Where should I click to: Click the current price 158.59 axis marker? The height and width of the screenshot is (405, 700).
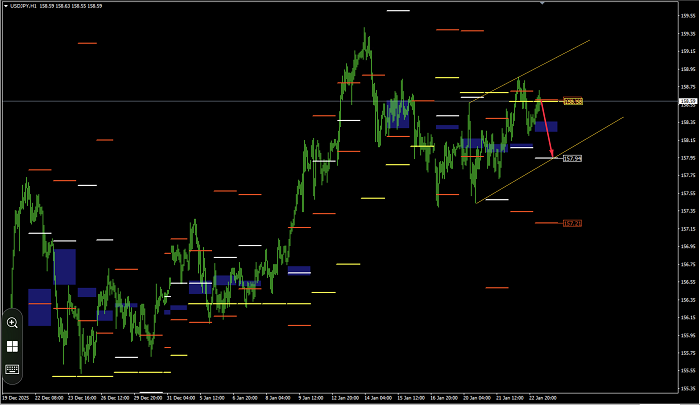pyautogui.click(x=688, y=101)
